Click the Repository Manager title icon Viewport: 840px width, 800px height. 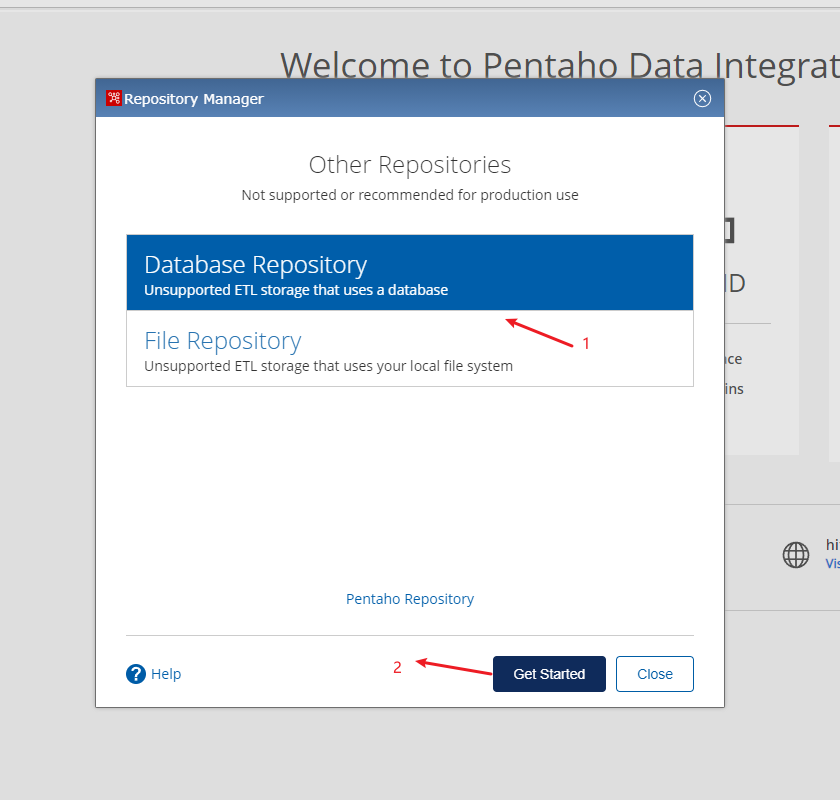[114, 98]
